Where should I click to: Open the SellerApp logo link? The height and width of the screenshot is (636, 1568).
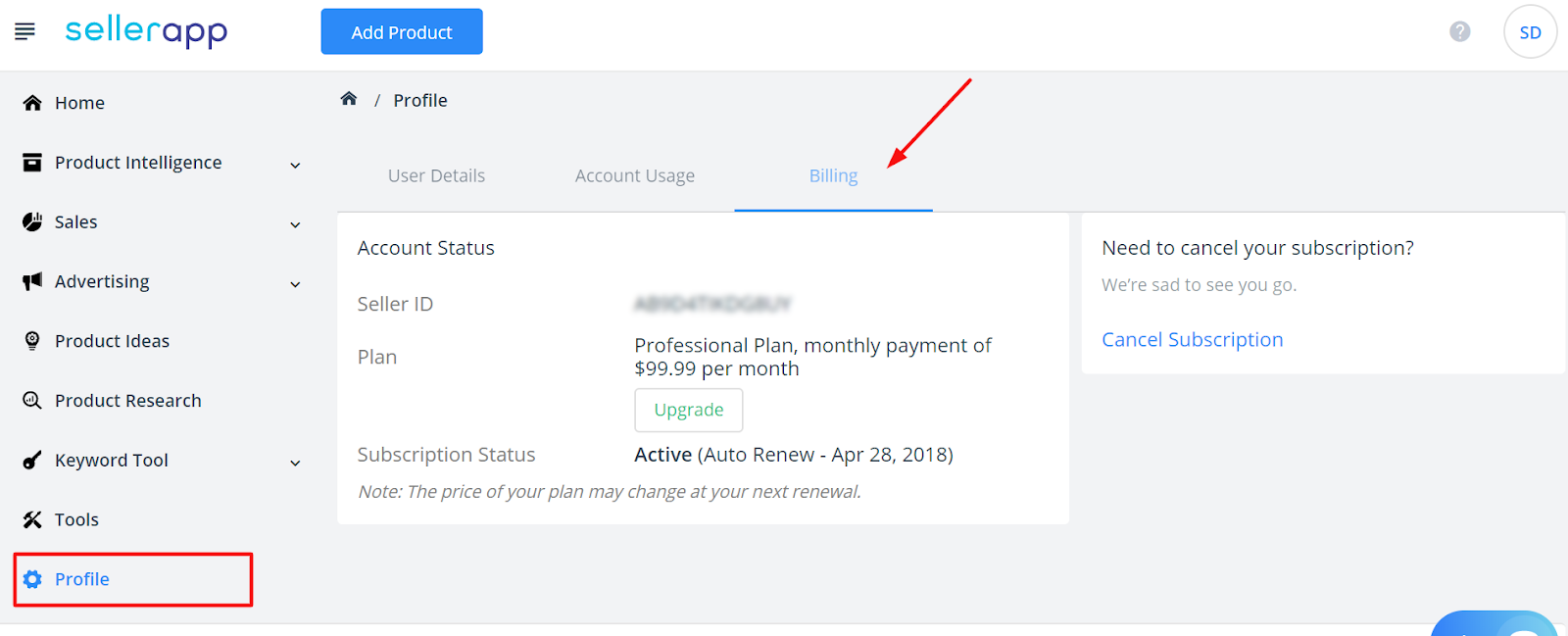click(x=146, y=31)
